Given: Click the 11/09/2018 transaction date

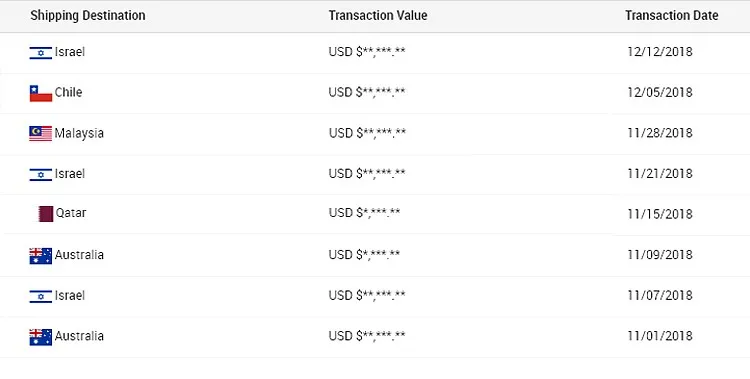Looking at the screenshot, I should coord(660,255).
